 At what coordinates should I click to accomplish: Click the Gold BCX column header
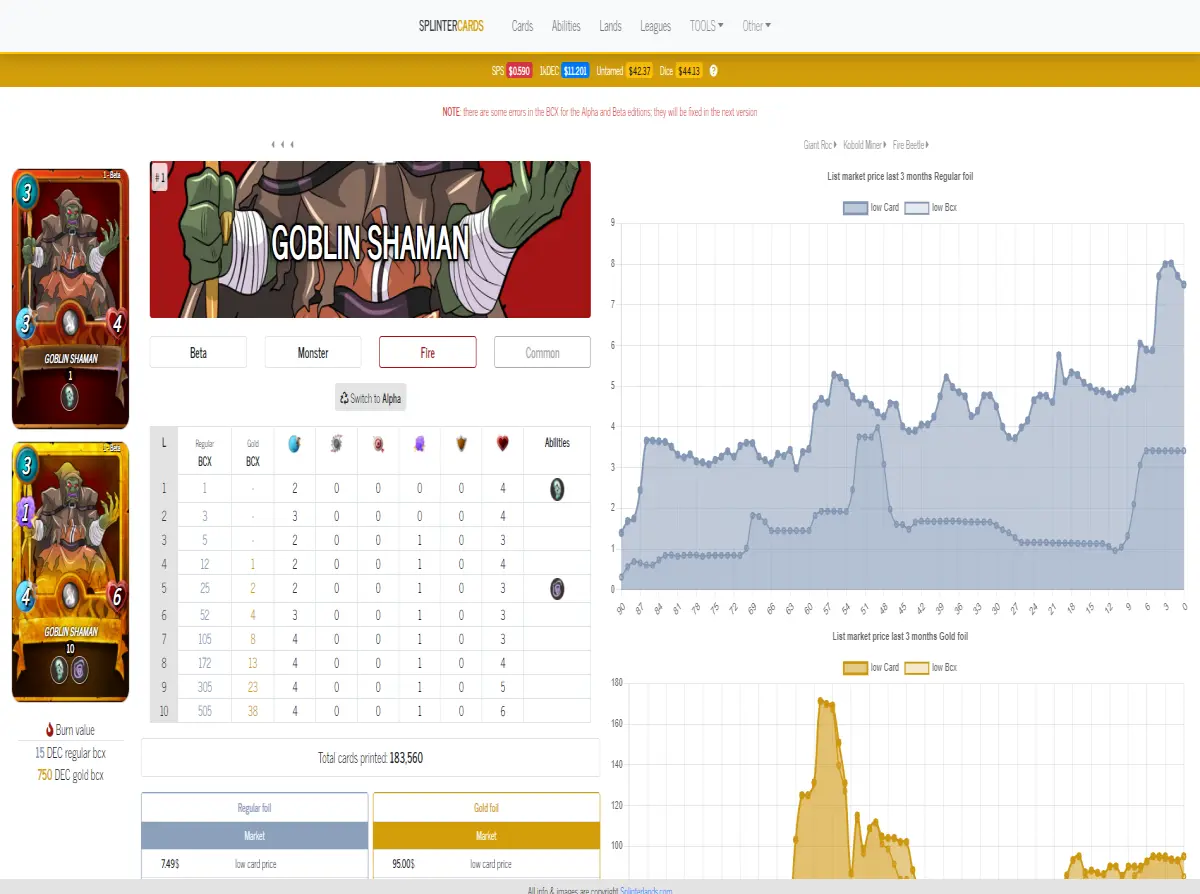(x=252, y=452)
